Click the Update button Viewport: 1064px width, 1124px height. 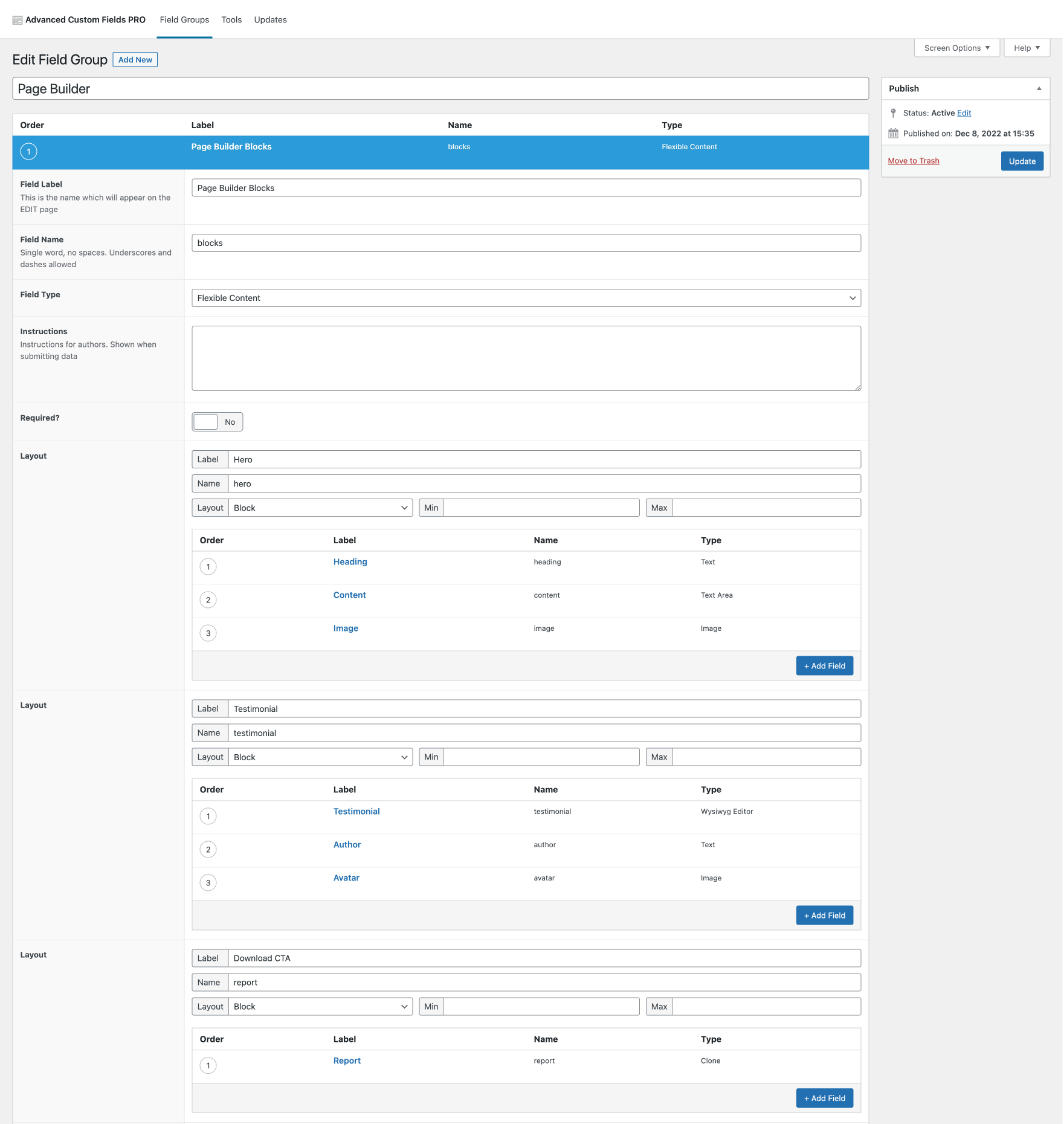(1022, 161)
